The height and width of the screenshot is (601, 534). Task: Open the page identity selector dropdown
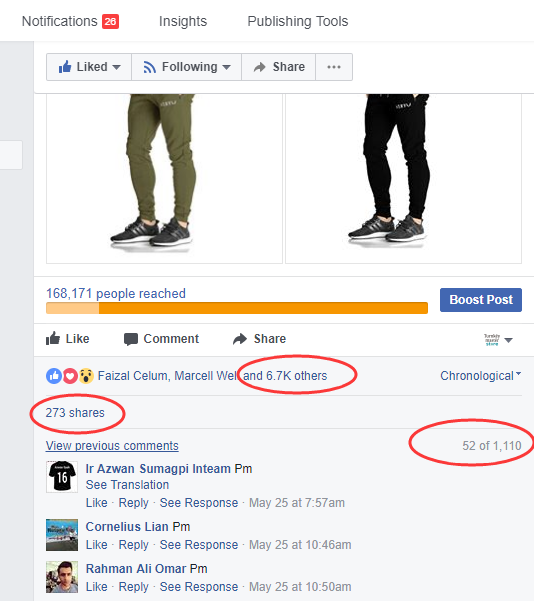pyautogui.click(x=498, y=340)
